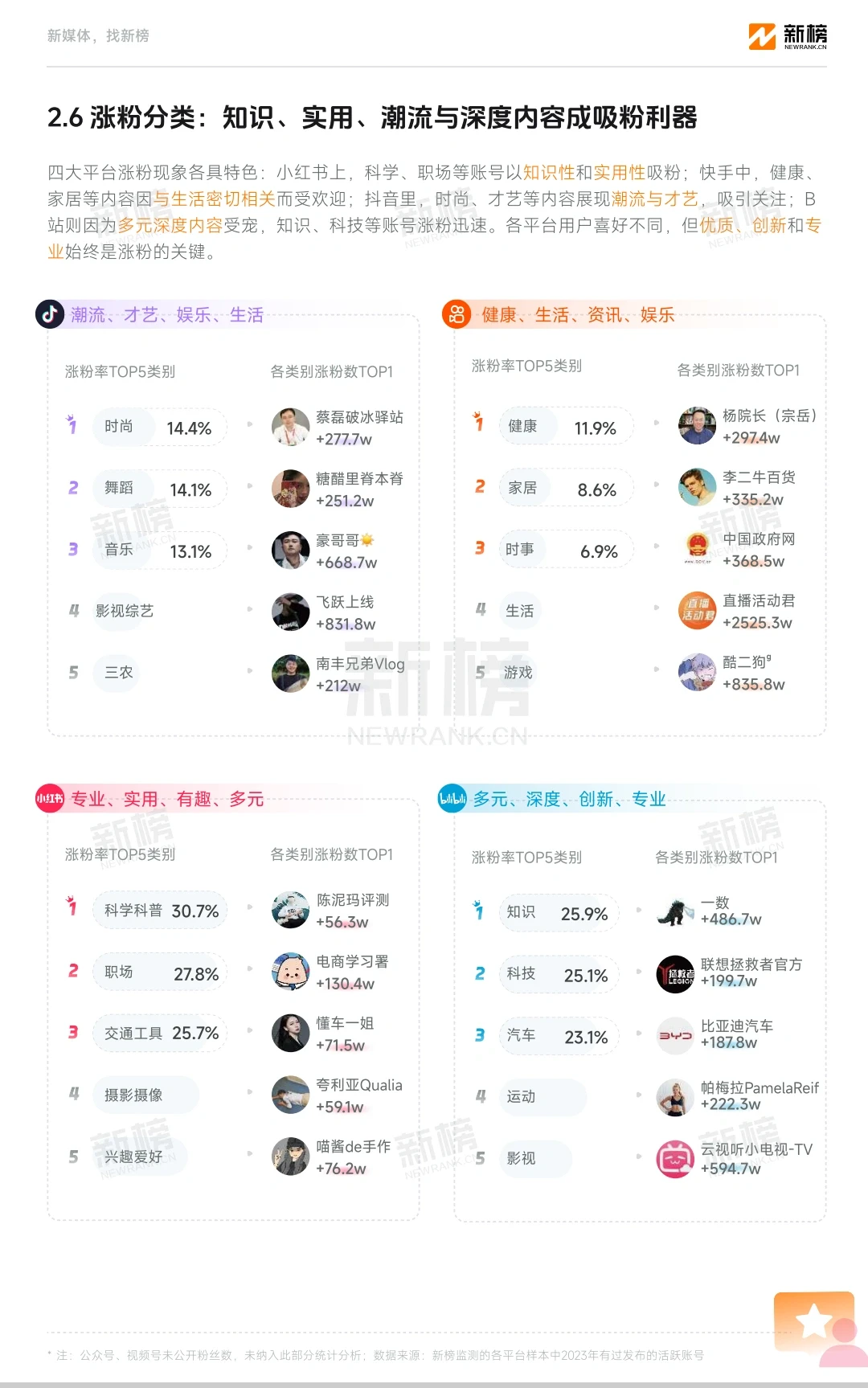
Task: Click the BYD logo avatar
Action: [x=675, y=1036]
